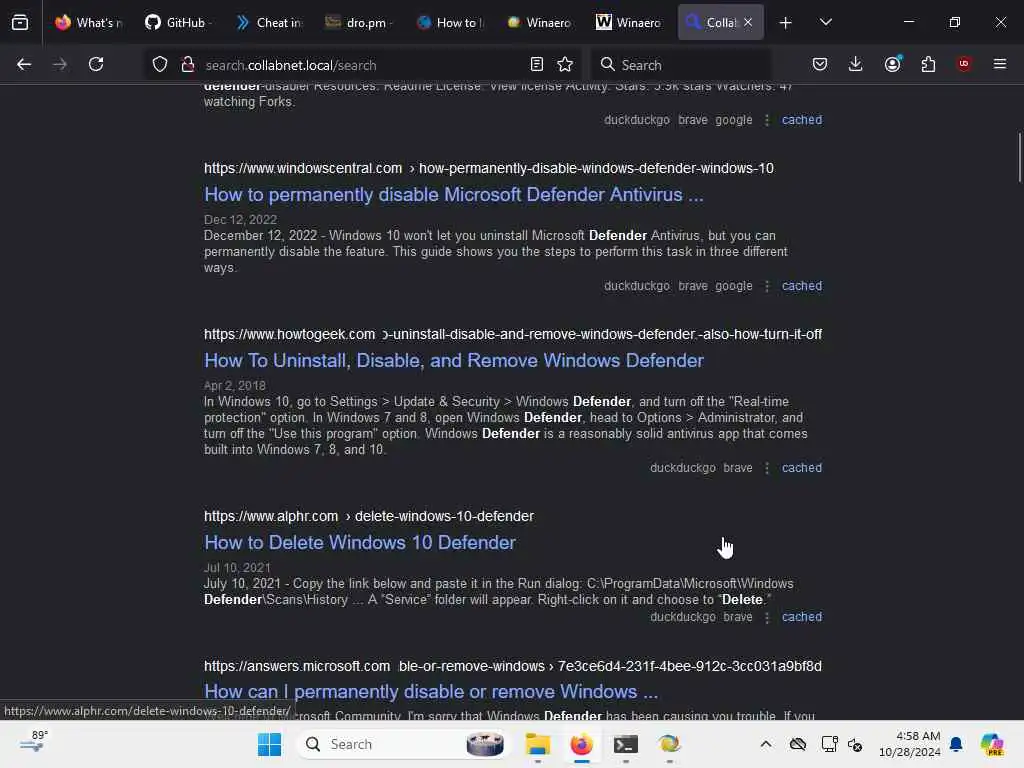1024x768 pixels.
Task: Open the muted volume tray icon
Action: click(x=855, y=744)
